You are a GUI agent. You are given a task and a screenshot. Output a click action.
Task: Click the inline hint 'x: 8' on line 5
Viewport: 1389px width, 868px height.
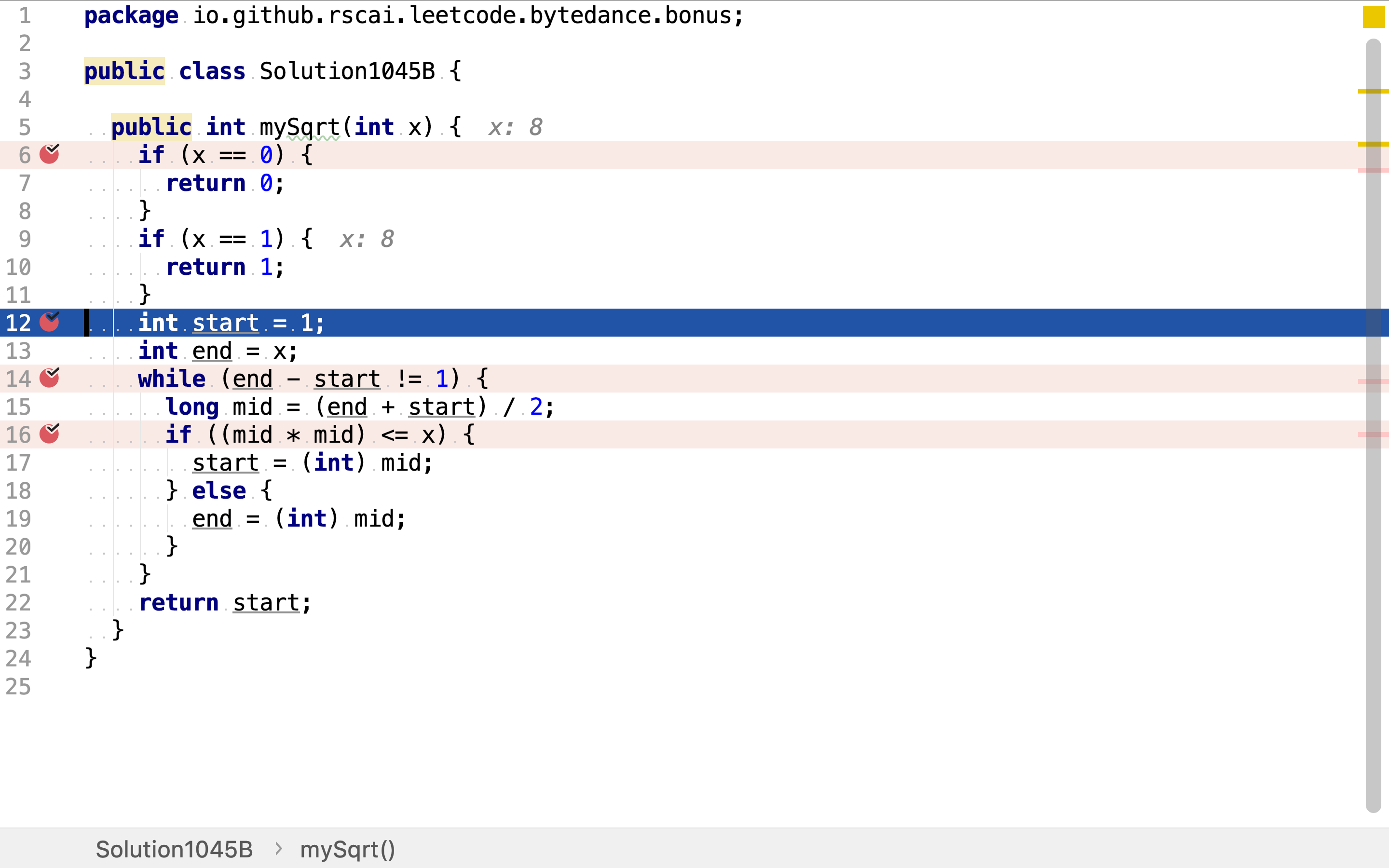516,127
